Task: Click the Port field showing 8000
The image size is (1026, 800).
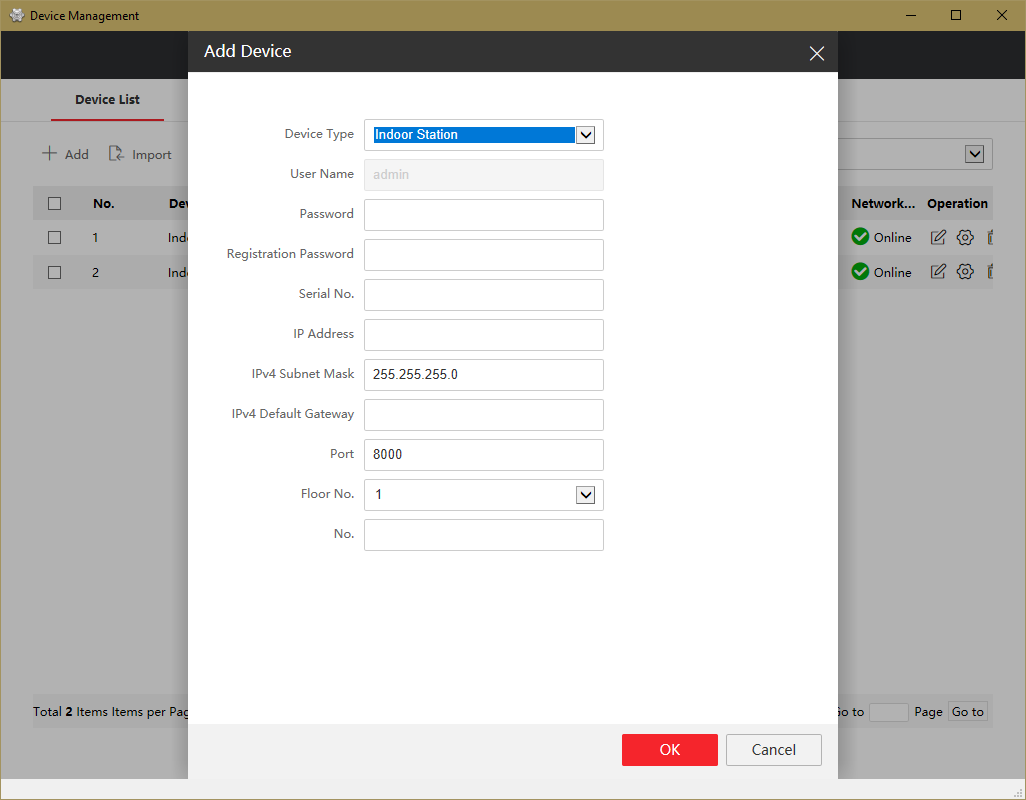Action: [484, 455]
